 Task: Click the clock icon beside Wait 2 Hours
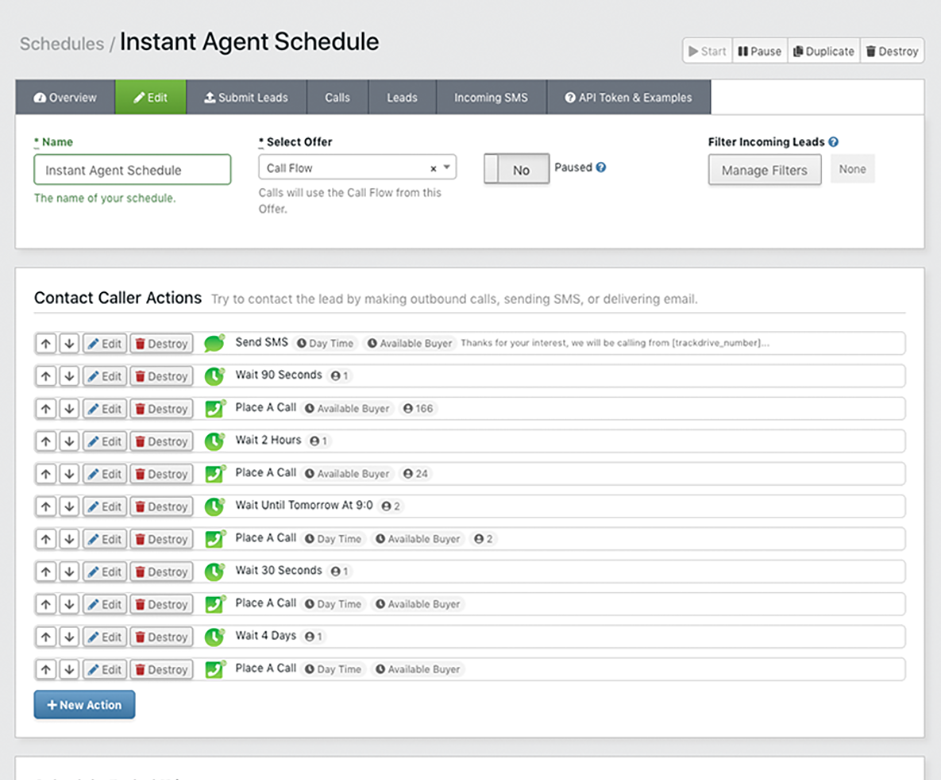(x=215, y=441)
